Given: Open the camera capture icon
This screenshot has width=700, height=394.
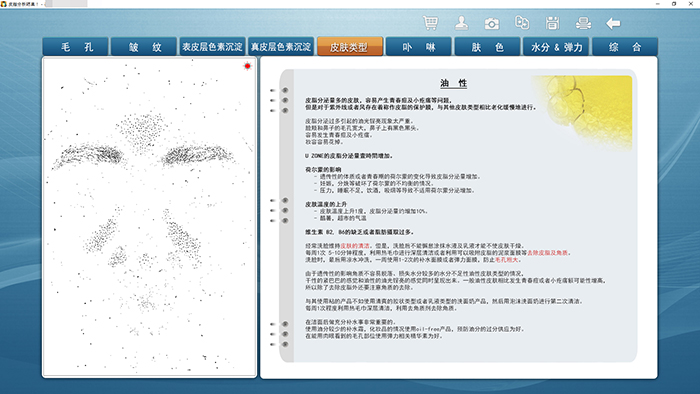Looking at the screenshot, I should (492, 23).
